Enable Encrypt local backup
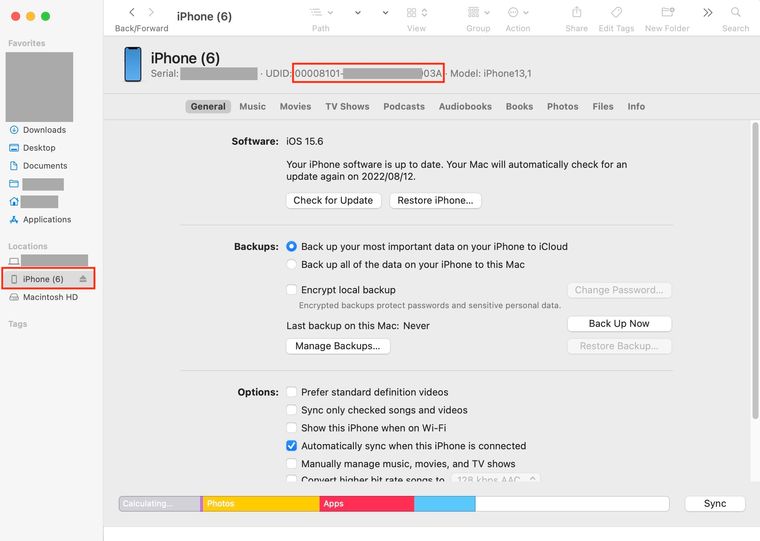 [x=291, y=290]
